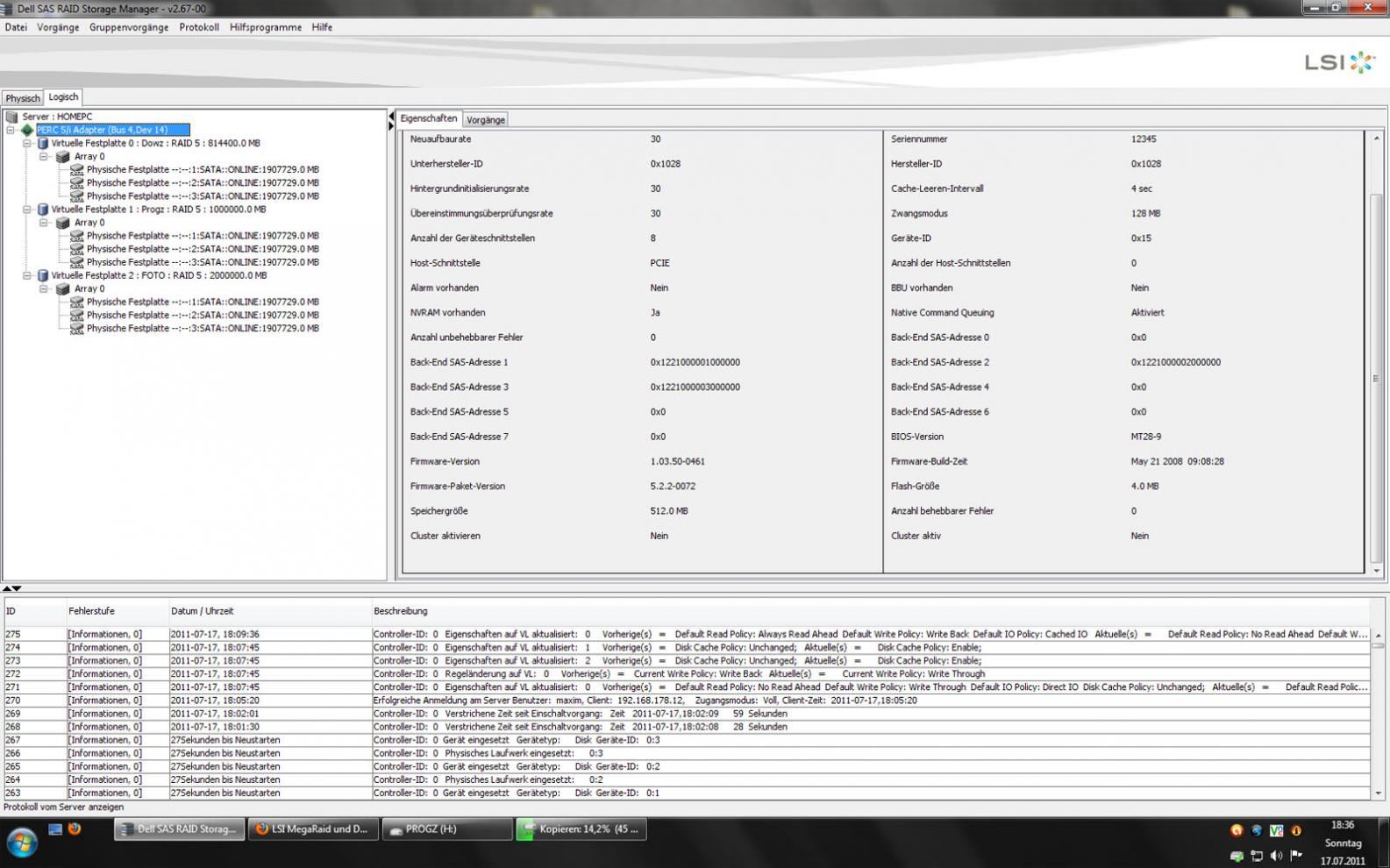Switch to the Vorgänge tab beside Eigenschaften
The width and height of the screenshot is (1390, 868).
click(x=485, y=119)
